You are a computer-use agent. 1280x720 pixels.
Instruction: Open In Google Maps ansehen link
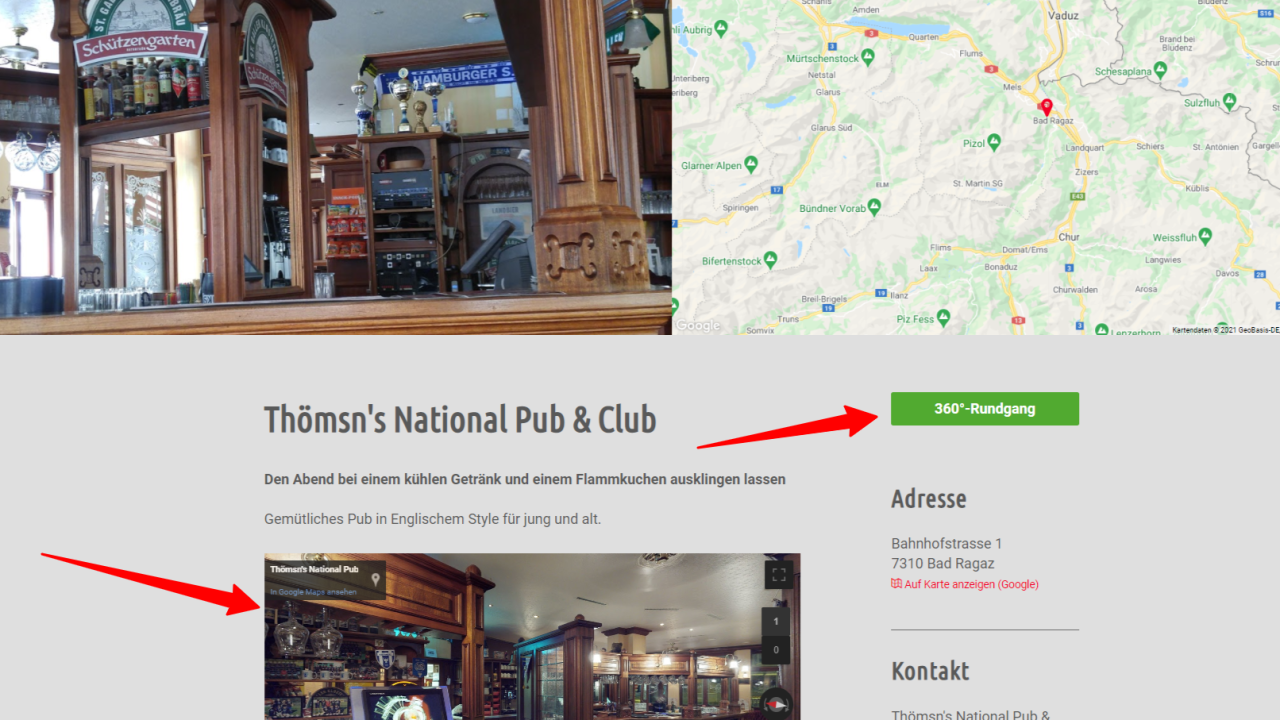click(x=313, y=592)
